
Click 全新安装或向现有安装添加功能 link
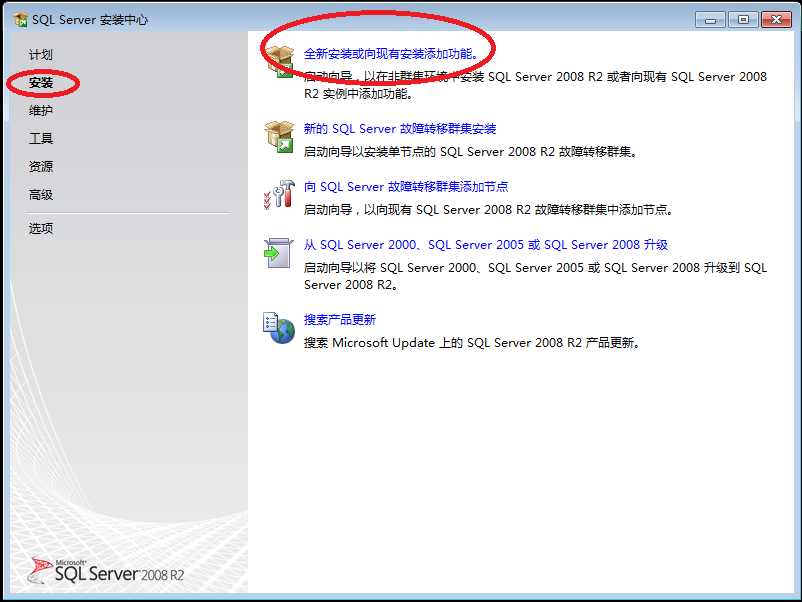click(391, 54)
